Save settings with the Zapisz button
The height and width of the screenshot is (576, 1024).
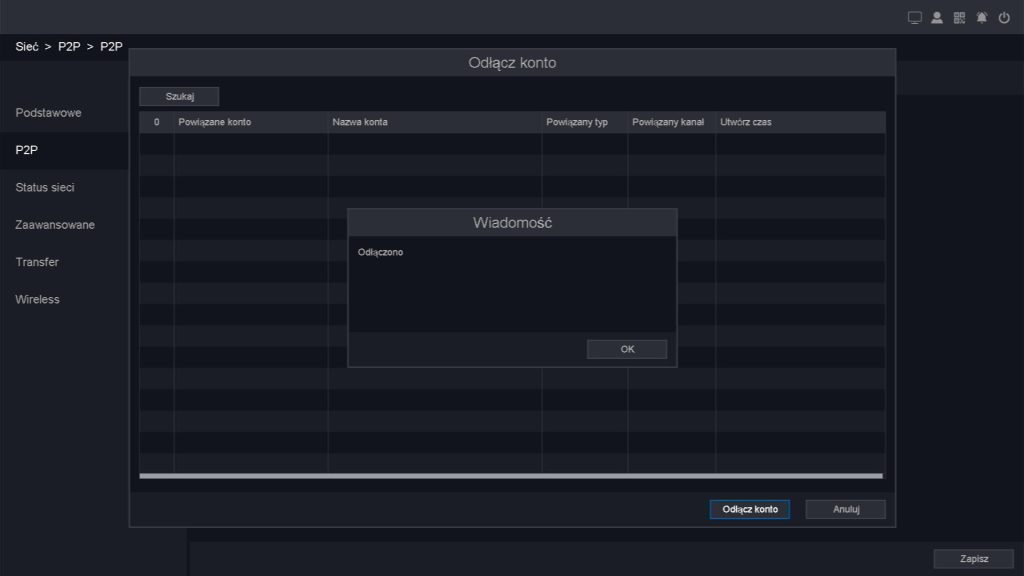[973, 559]
